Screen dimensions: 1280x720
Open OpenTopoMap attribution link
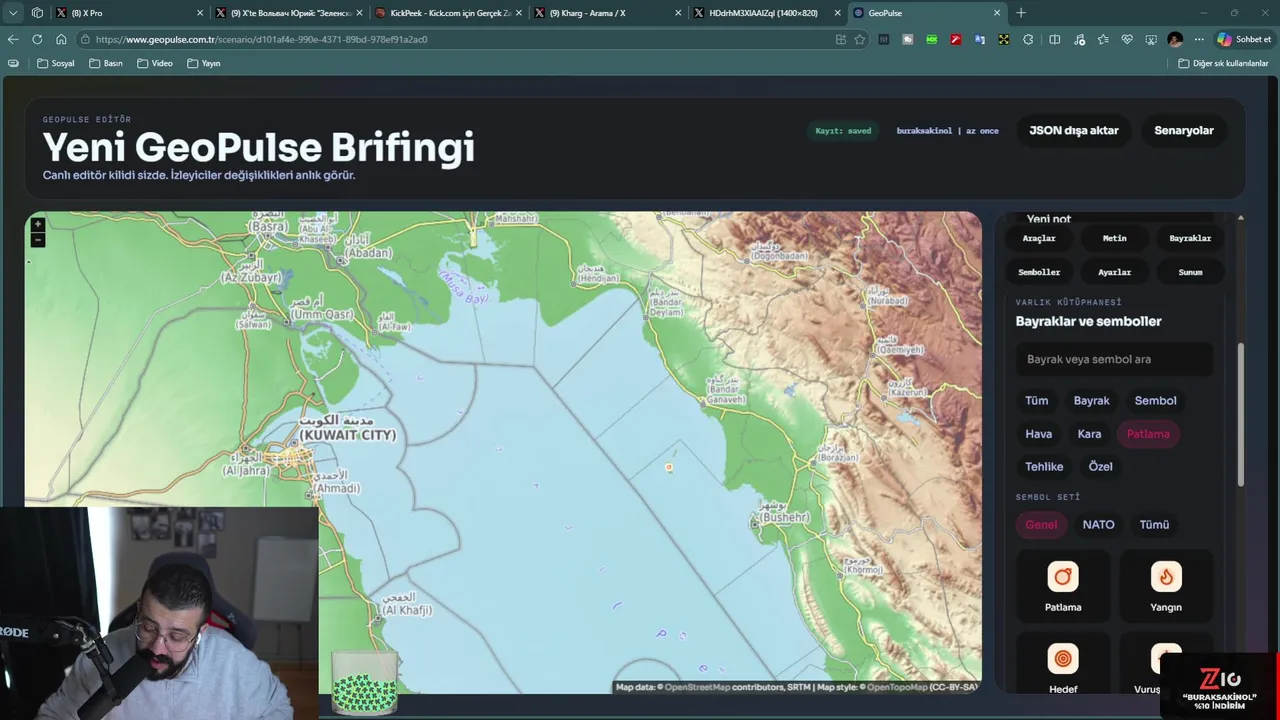(897, 687)
